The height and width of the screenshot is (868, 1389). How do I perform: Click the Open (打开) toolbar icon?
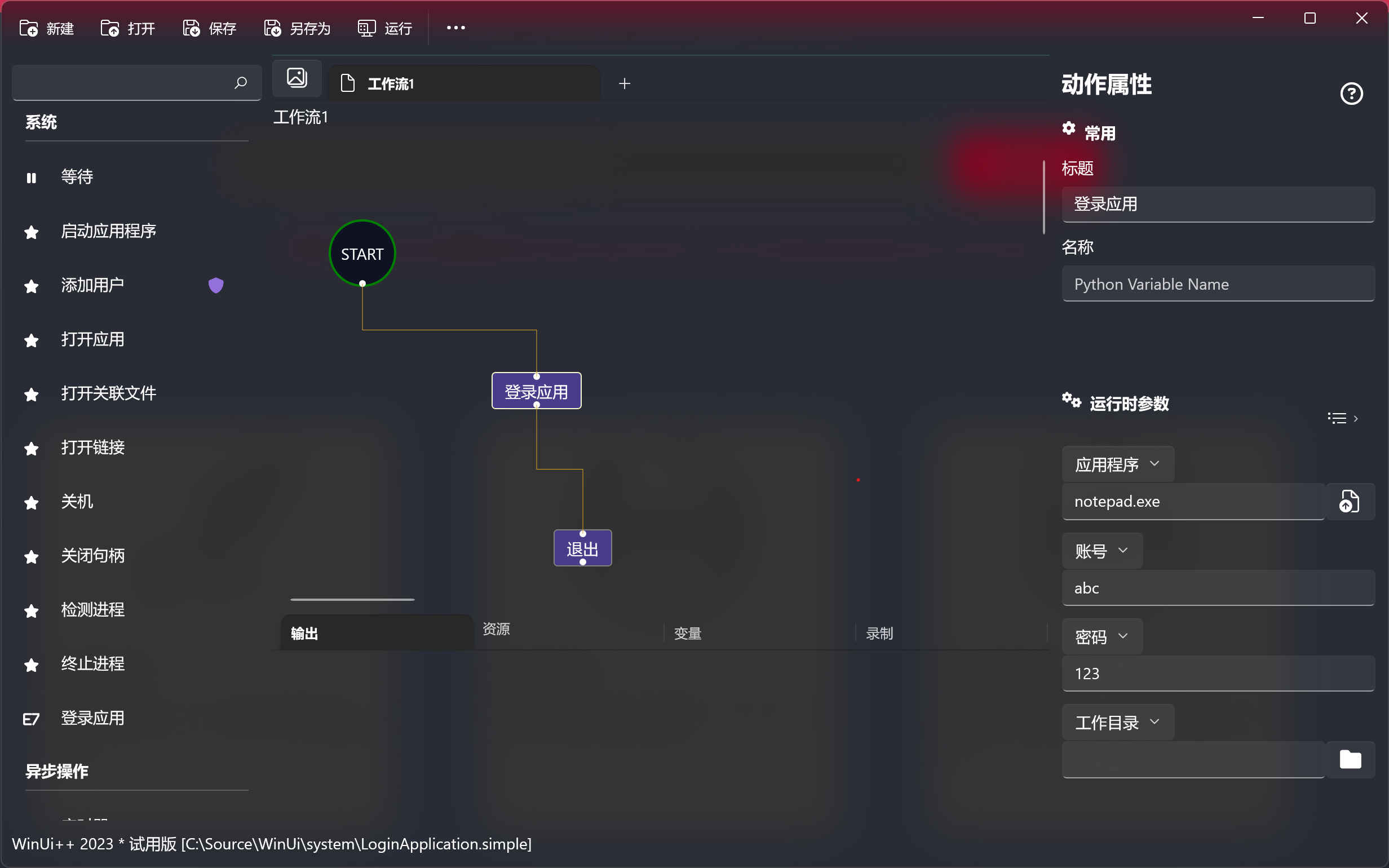click(109, 28)
